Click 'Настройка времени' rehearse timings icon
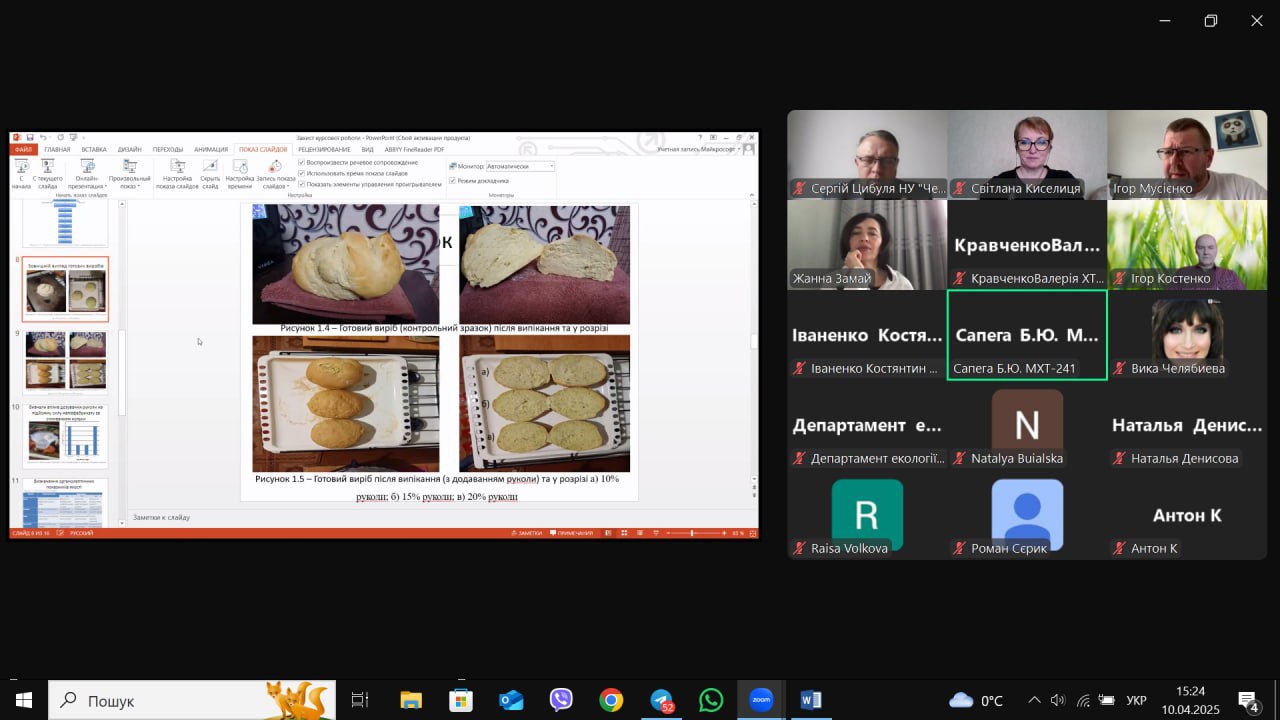 click(240, 167)
